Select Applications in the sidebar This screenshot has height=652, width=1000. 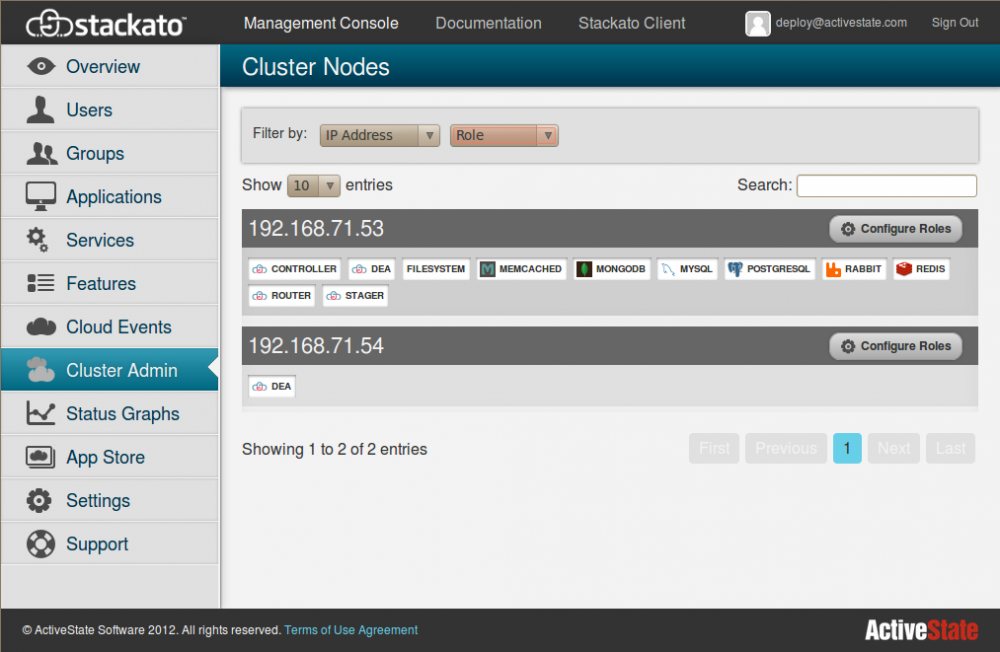(110, 196)
